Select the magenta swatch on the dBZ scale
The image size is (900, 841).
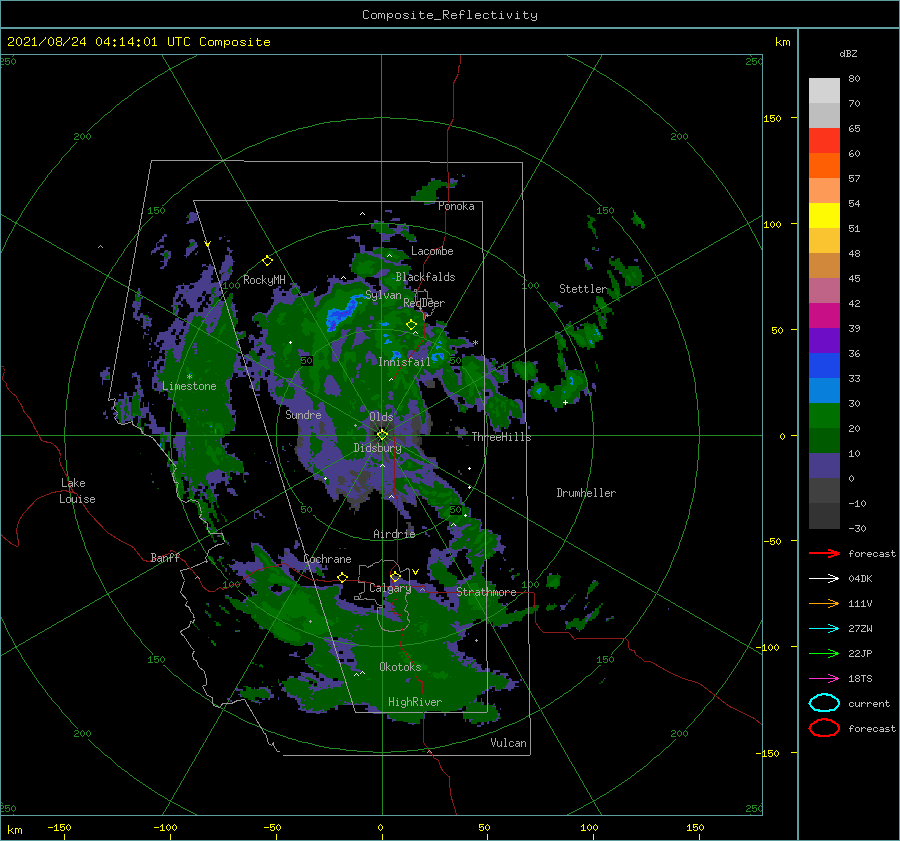pyautogui.click(x=824, y=315)
